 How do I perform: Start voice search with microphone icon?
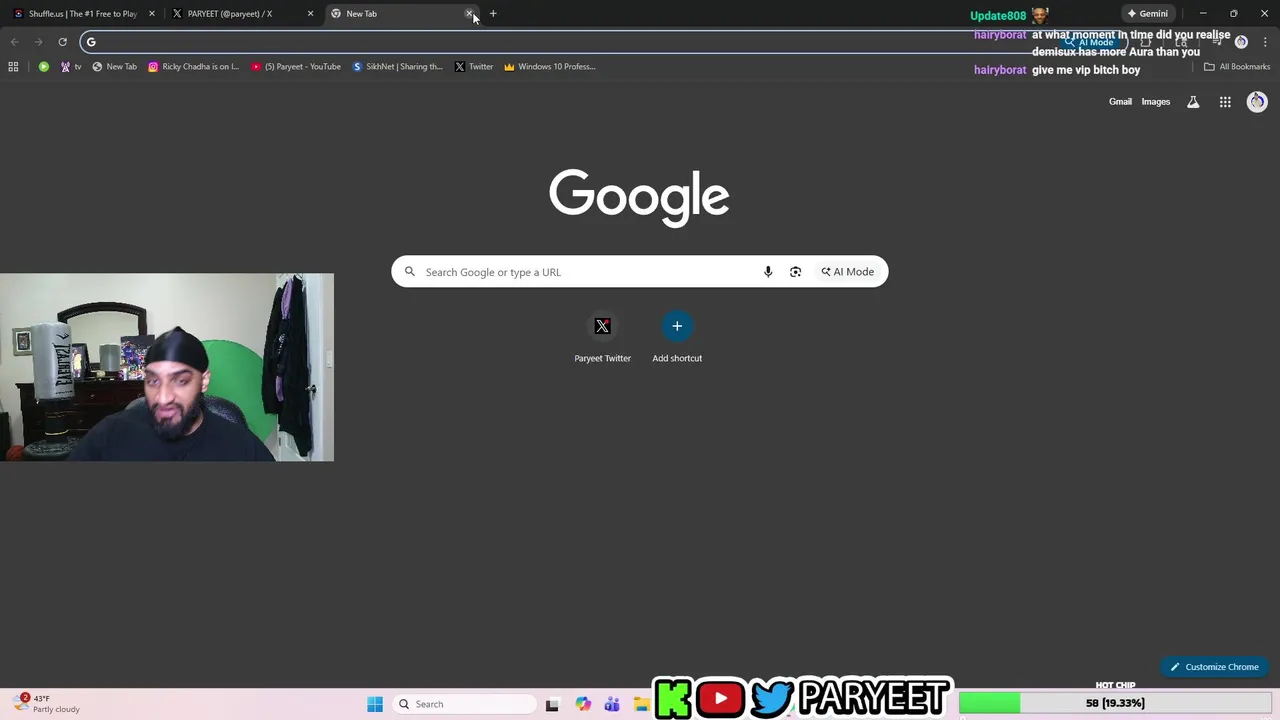point(768,272)
